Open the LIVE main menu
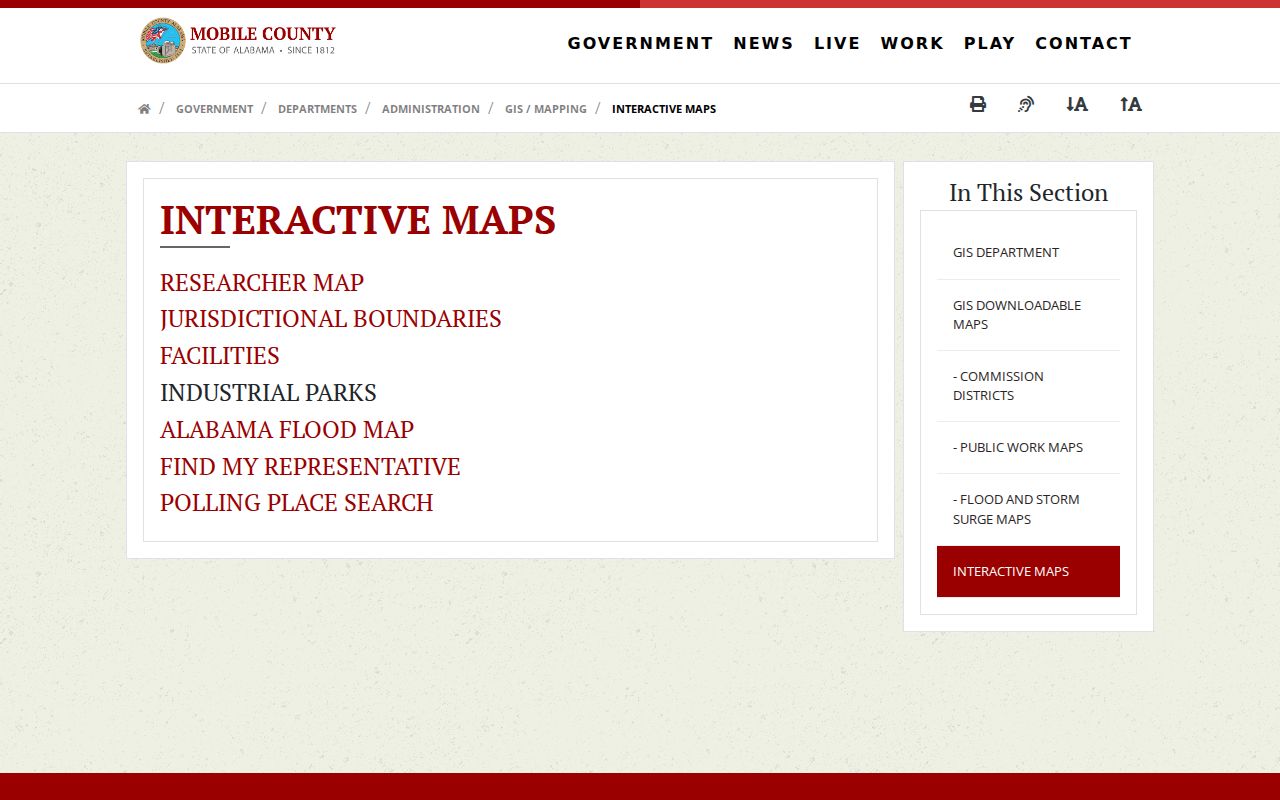Screen dimensions: 1280x800 click(x=837, y=43)
